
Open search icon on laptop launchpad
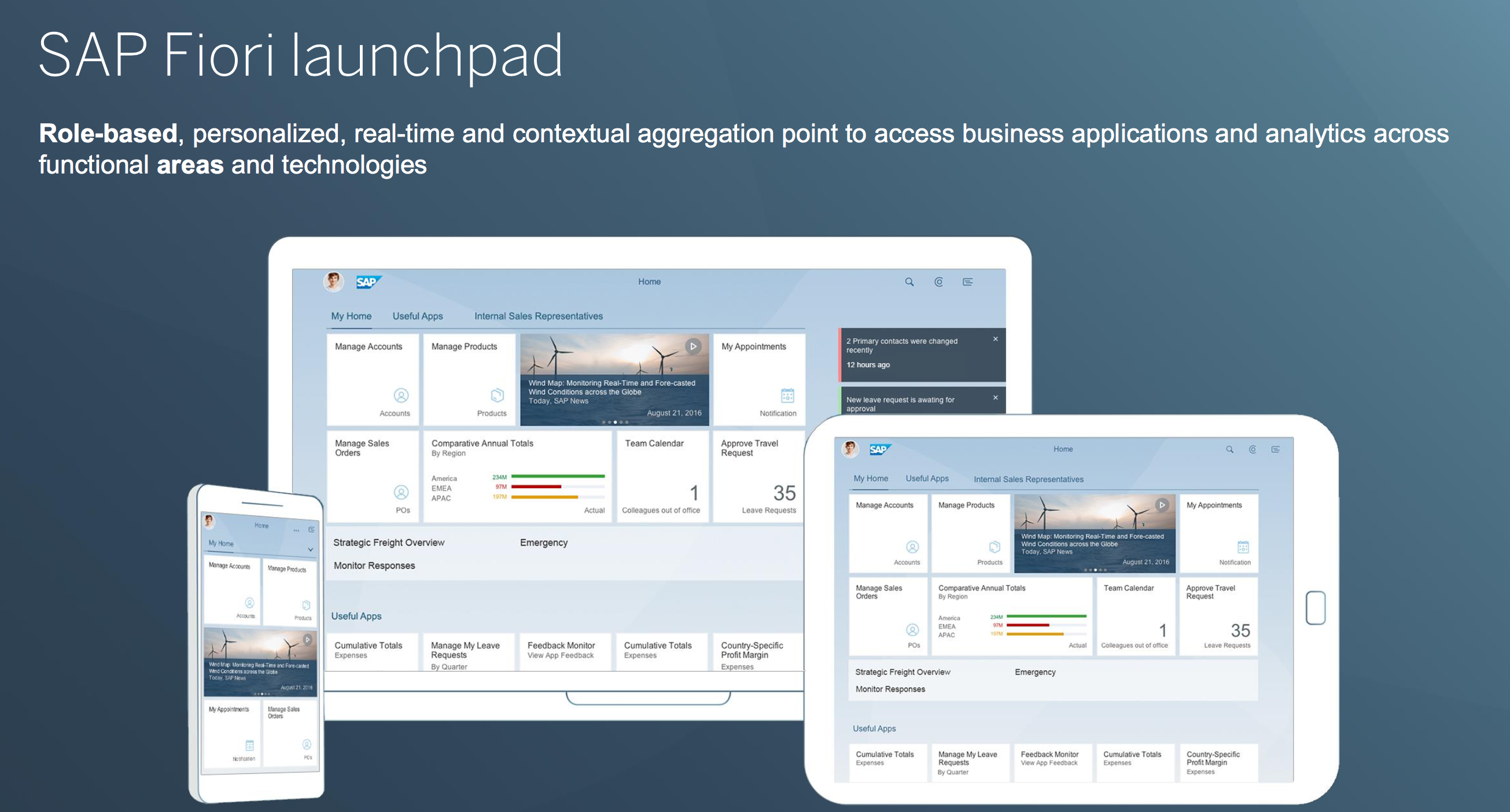(x=909, y=282)
